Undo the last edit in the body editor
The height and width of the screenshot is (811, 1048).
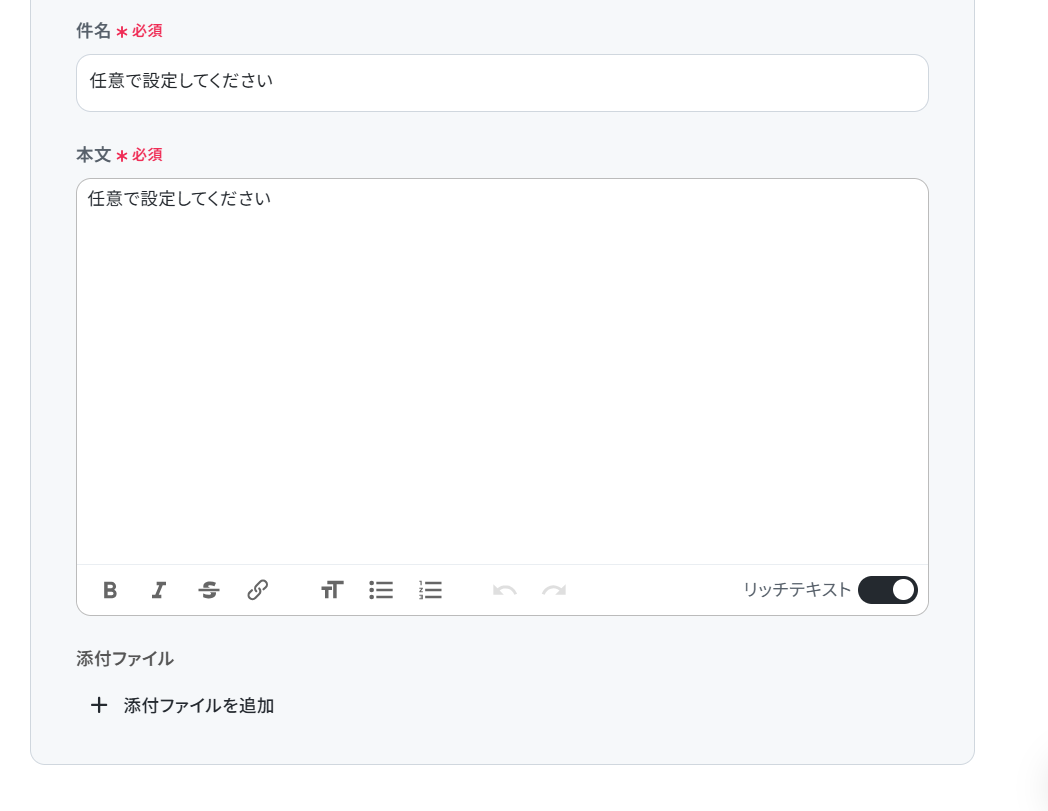pyautogui.click(x=505, y=590)
